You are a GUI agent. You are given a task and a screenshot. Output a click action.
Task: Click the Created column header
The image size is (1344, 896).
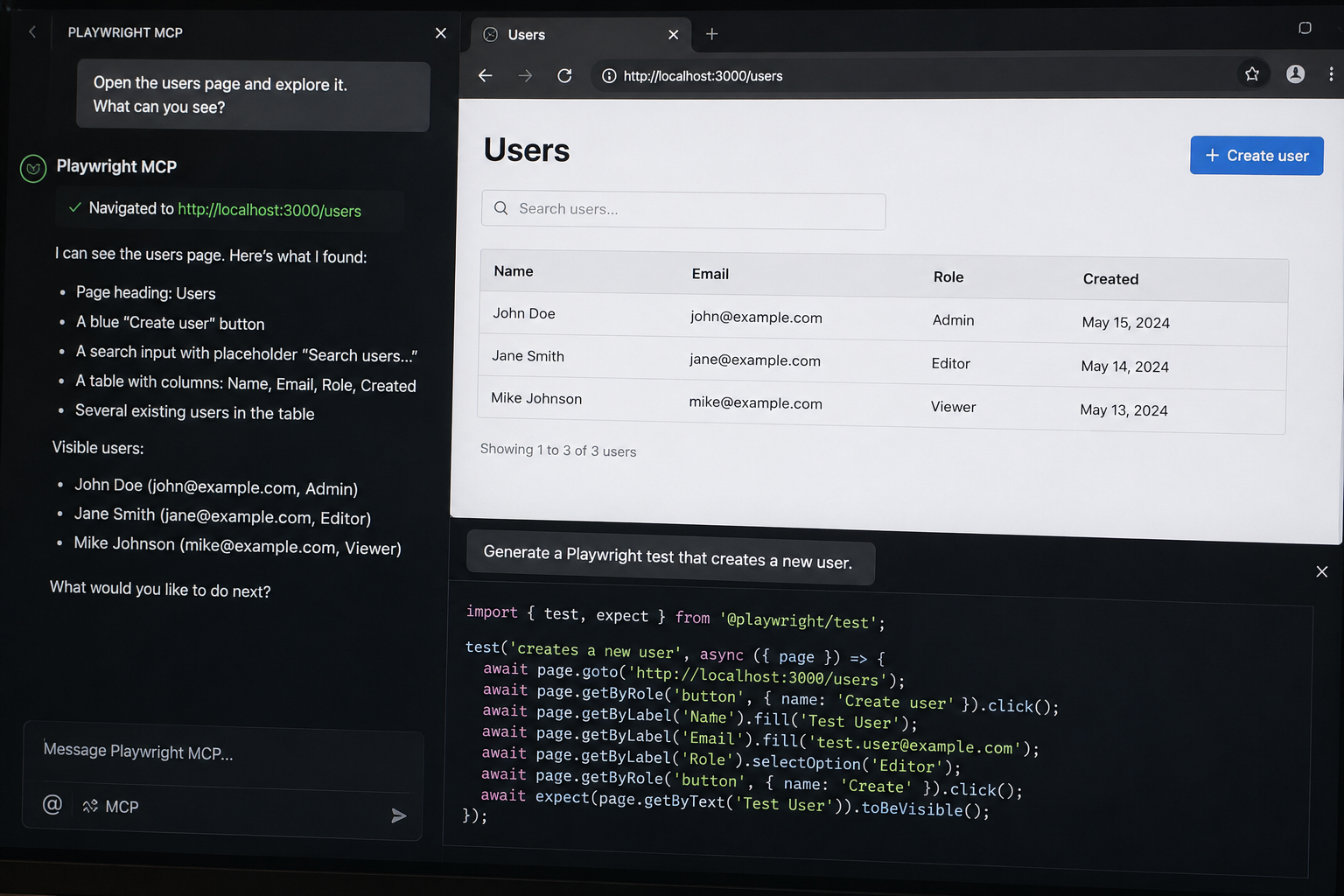tap(1111, 279)
